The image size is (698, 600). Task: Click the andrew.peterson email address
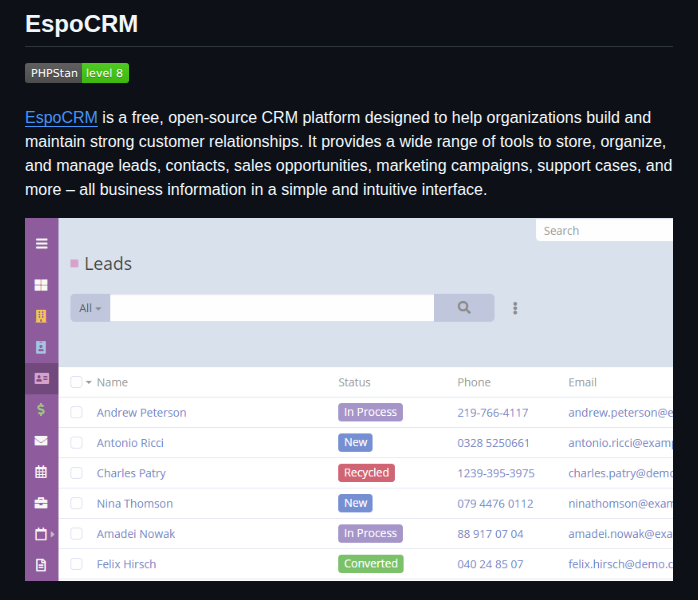(x=621, y=413)
